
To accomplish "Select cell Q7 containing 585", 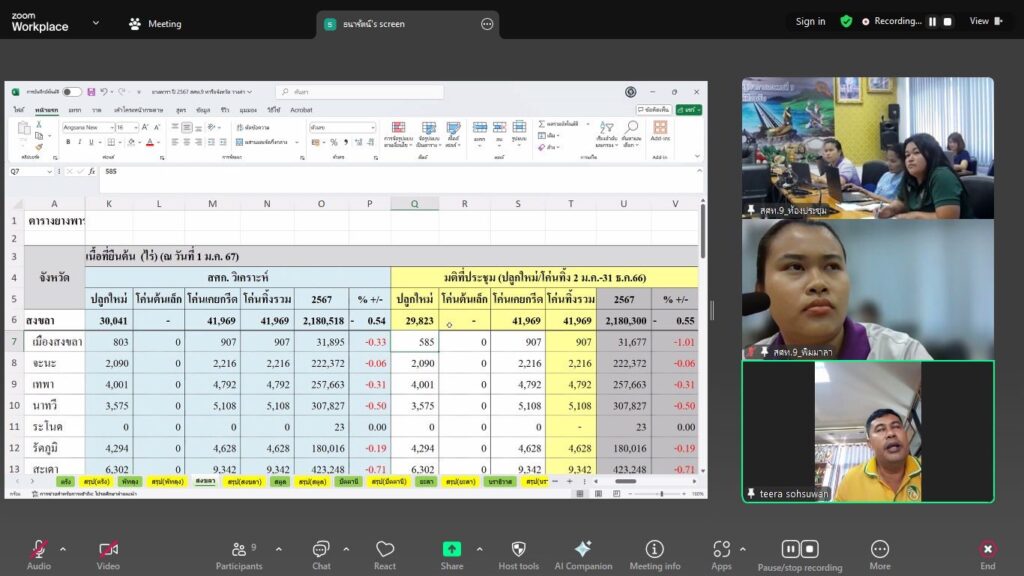I will 414,342.
